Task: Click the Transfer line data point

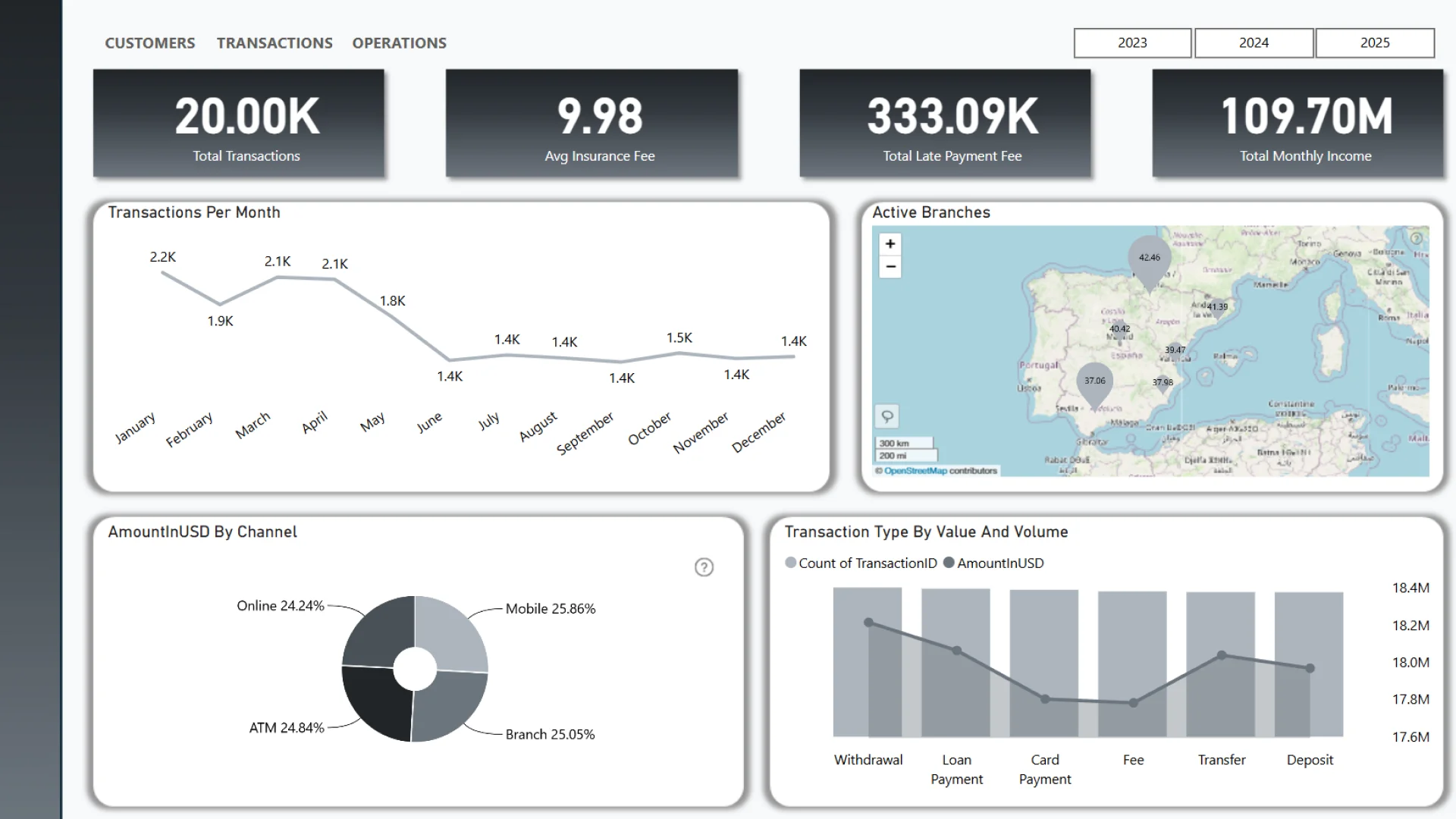Action: (x=1222, y=655)
